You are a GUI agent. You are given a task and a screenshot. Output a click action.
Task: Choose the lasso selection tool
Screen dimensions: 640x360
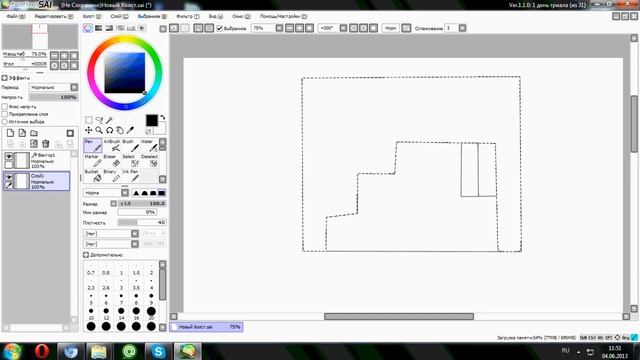tap(99, 120)
